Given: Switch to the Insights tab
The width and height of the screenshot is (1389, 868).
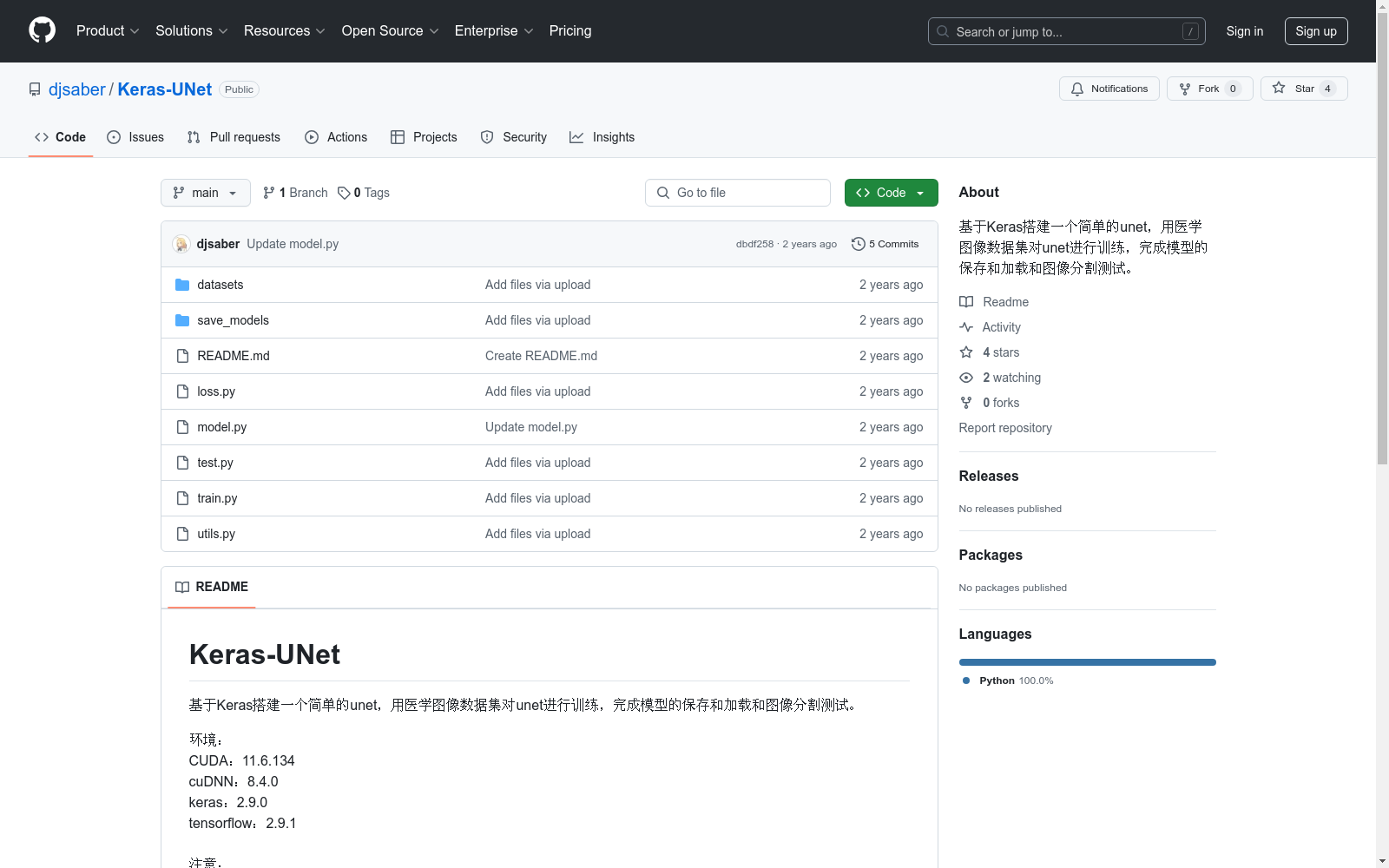Looking at the screenshot, I should pyautogui.click(x=602, y=137).
